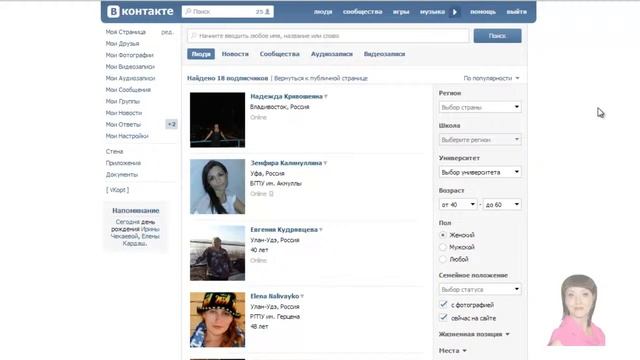Click the person icon in header search box
This screenshot has height=360, width=640.
tap(267, 12)
